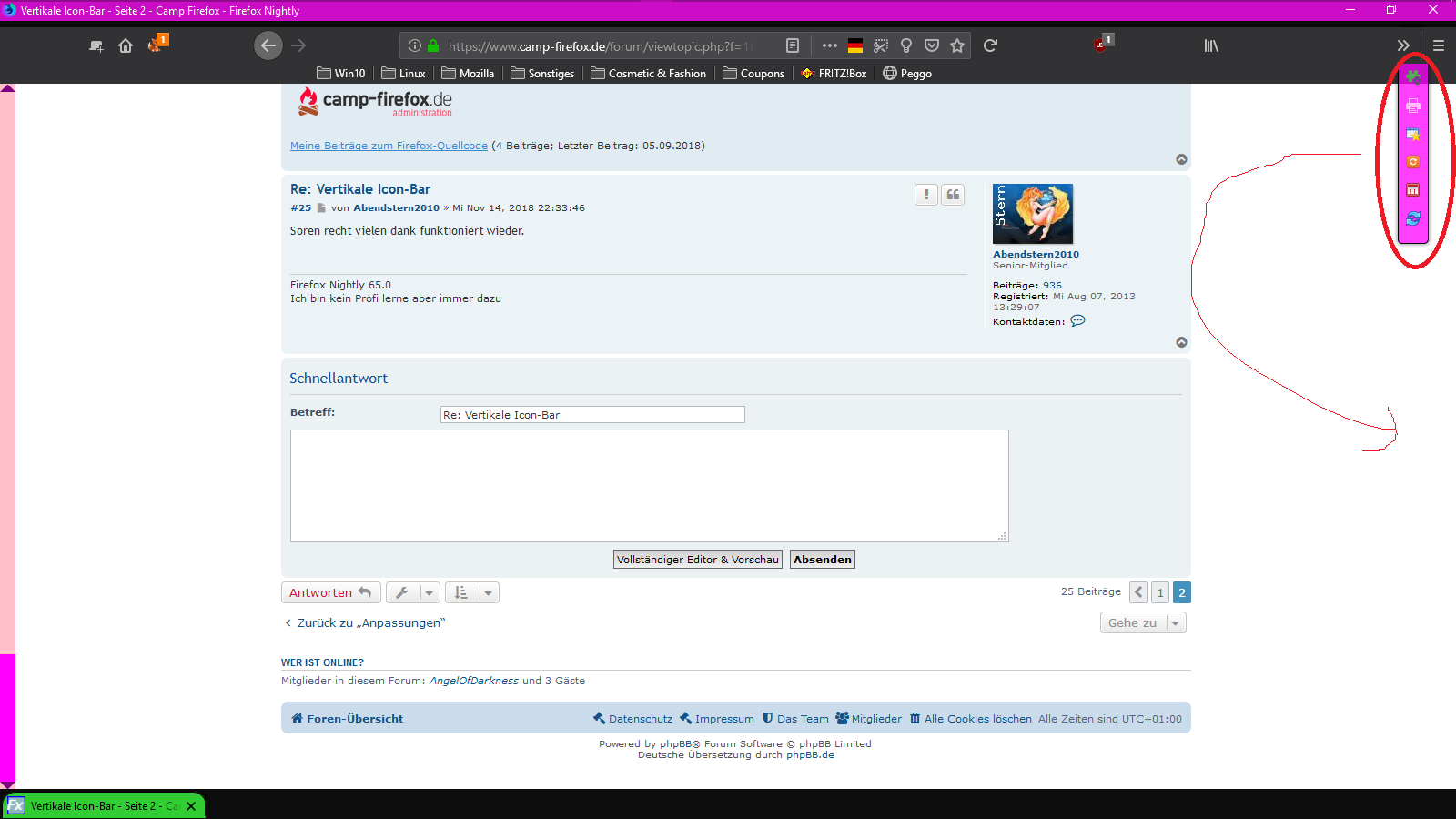Report post #25 with the exclamation button

click(926, 195)
